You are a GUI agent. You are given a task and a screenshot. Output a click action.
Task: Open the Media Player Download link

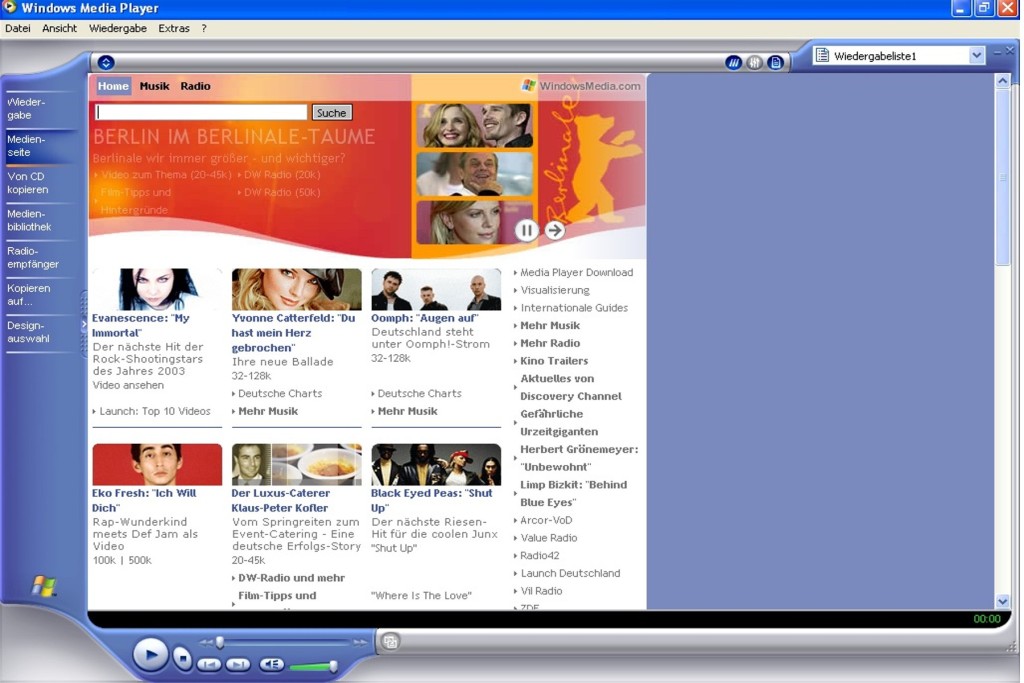pos(577,272)
